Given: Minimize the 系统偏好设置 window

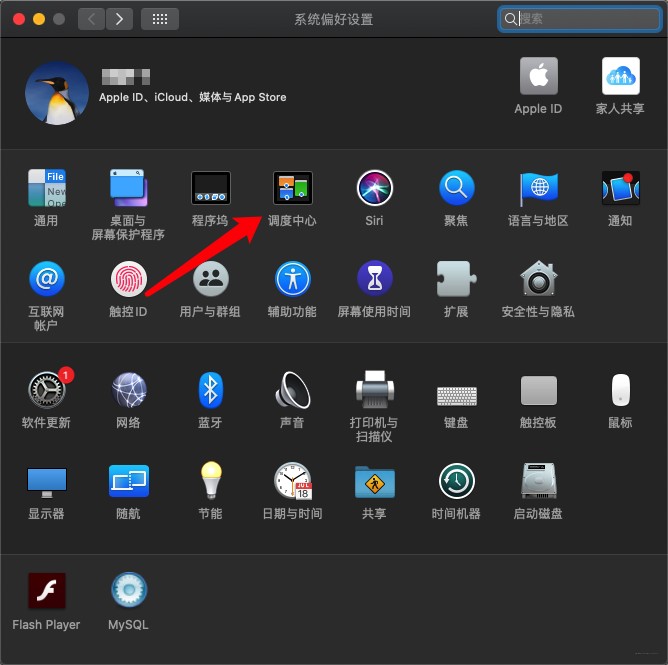Looking at the screenshot, I should click(39, 19).
